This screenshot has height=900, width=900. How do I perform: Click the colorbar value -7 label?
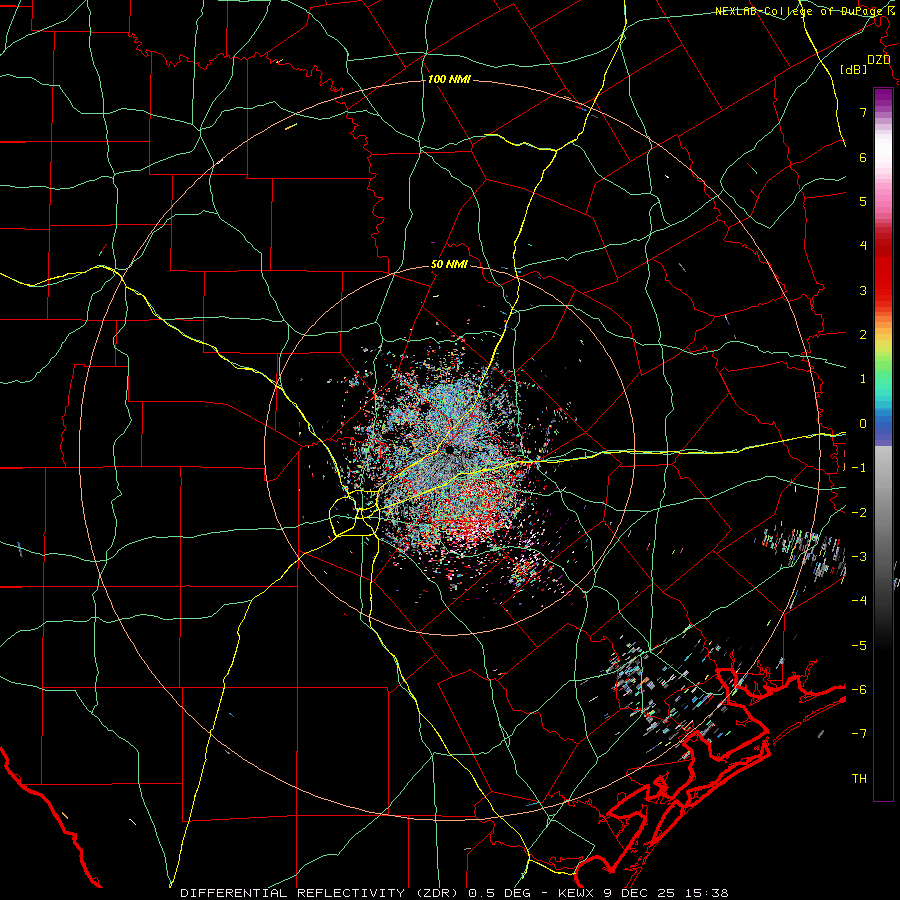point(859,734)
